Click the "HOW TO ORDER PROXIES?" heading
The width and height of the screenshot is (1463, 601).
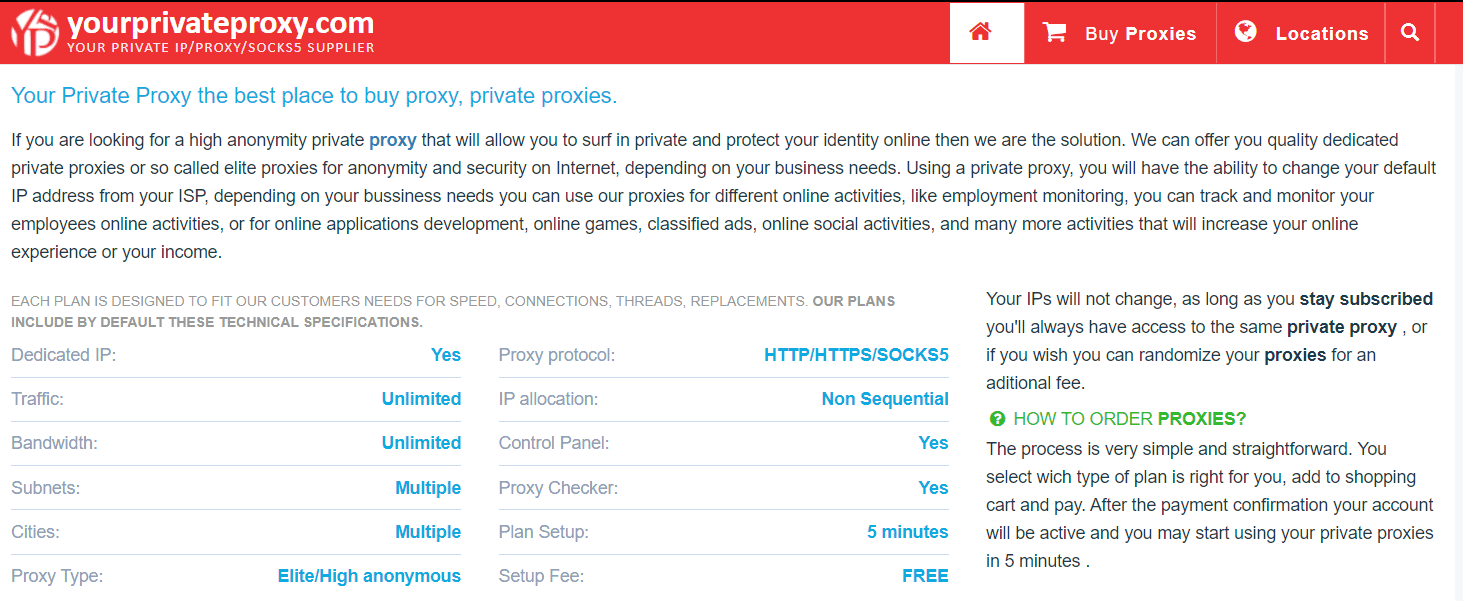[1129, 419]
